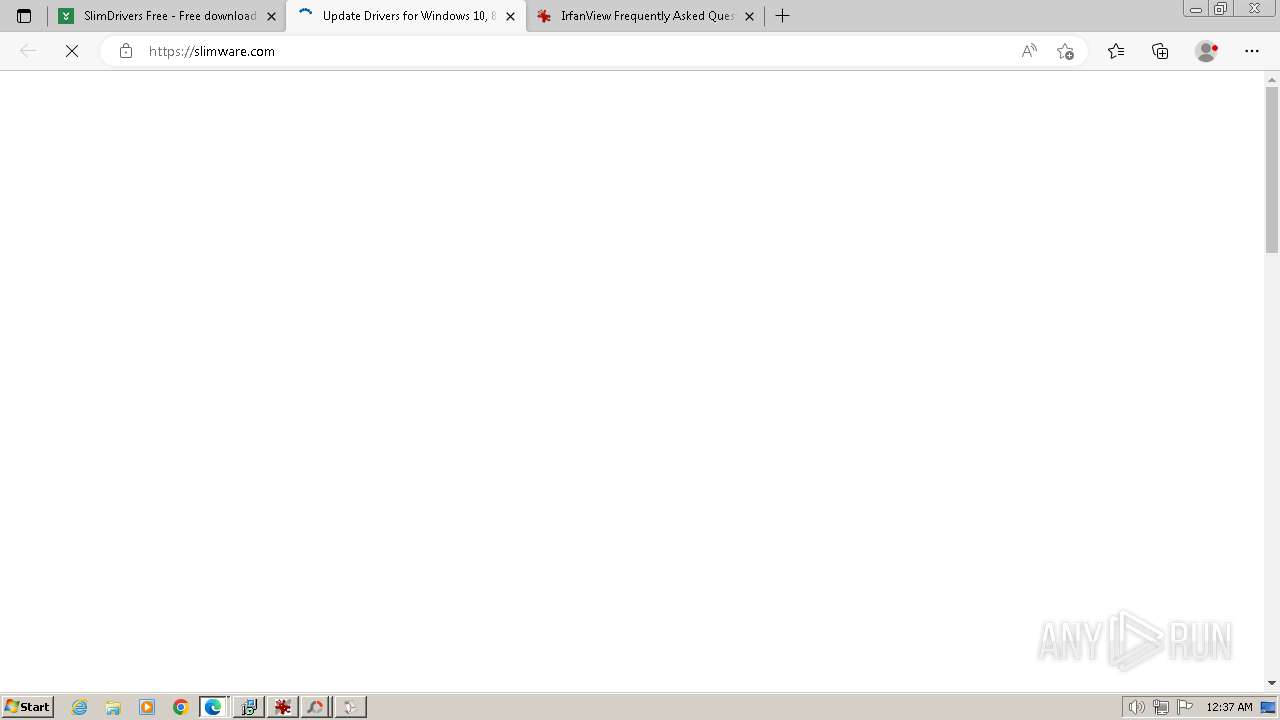This screenshot has height=720, width=1280.
Task: Minimize the Edge browser window
Action: coord(1195,9)
